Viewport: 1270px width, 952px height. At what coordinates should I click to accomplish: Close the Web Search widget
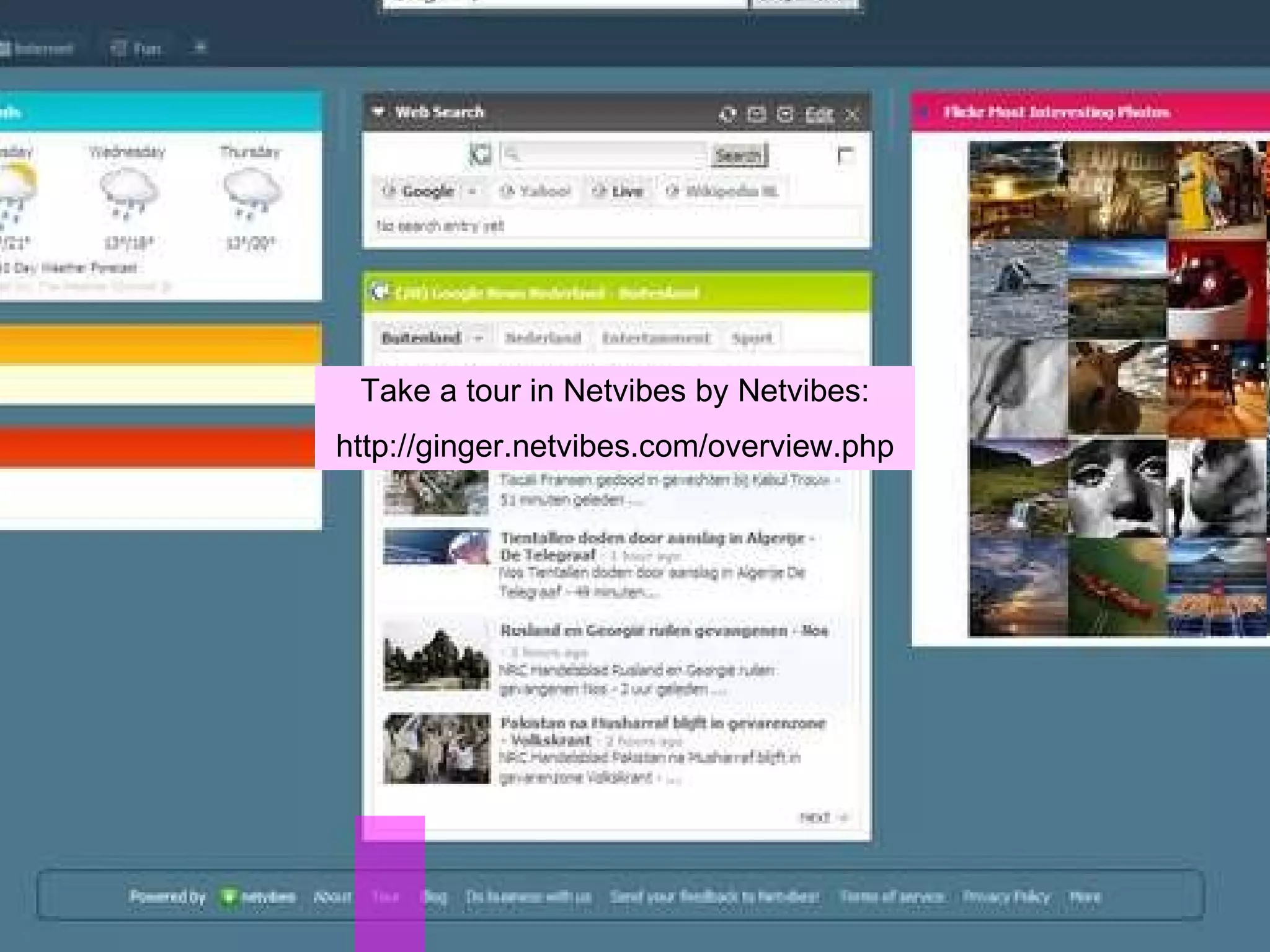point(853,115)
